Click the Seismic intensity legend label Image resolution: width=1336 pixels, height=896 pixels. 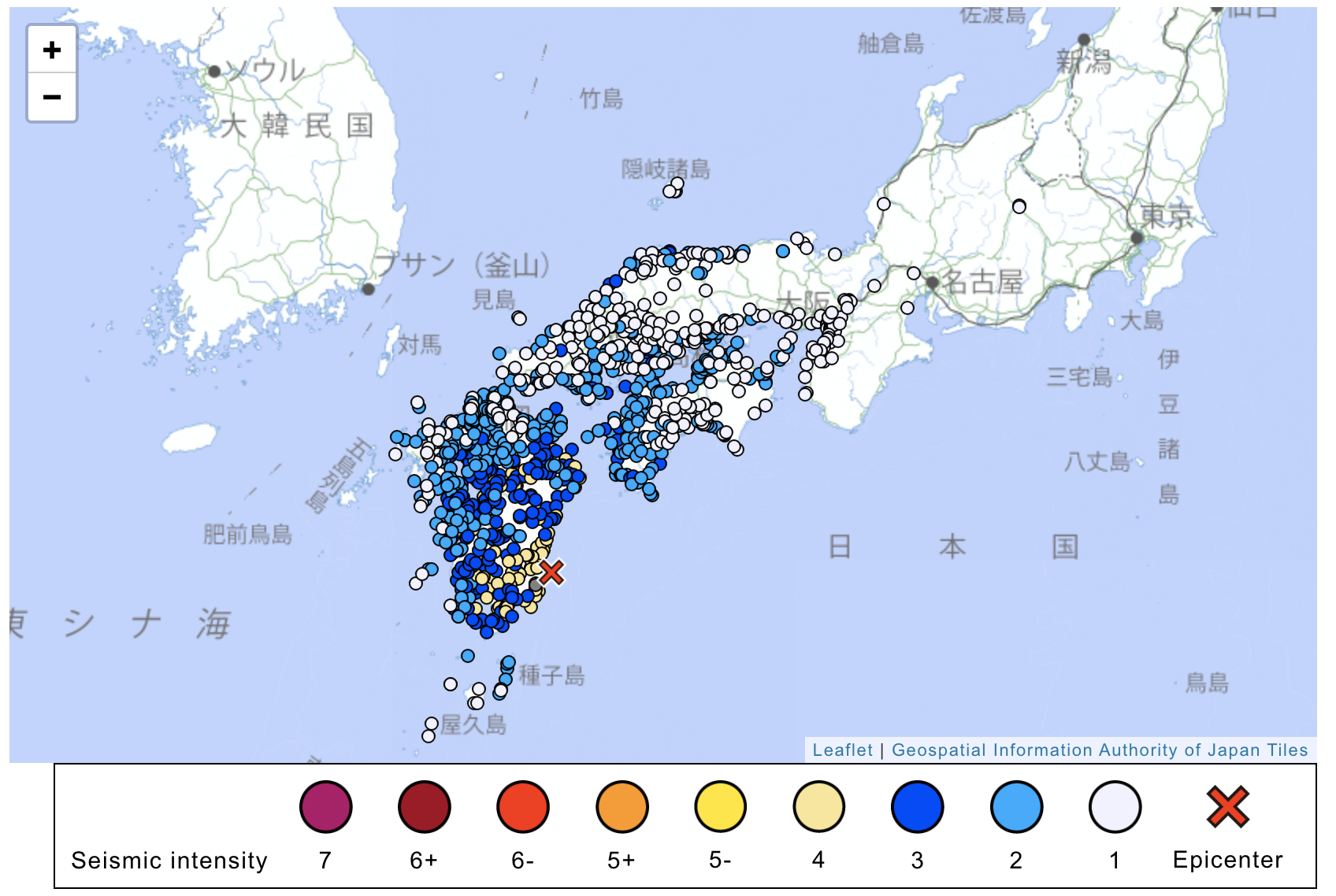click(169, 860)
